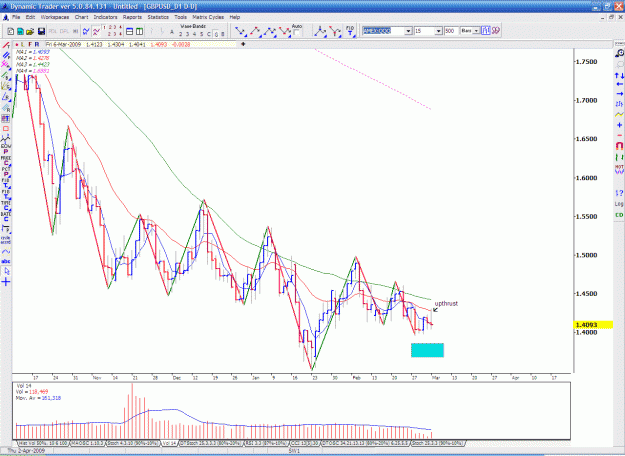This screenshot has height=456, width=625.
Task: Toggle the magenta moving-average lines icon
Action: [96, 31]
